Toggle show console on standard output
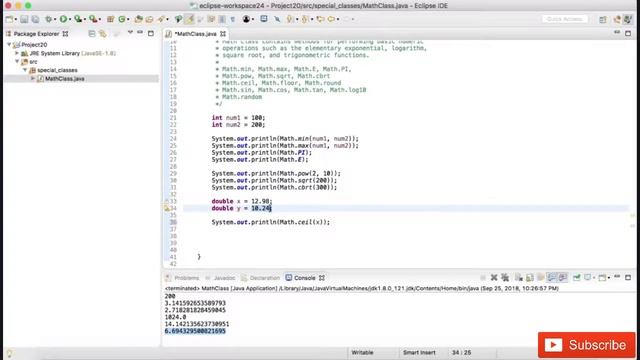This screenshot has width=640, height=360. (x=551, y=278)
